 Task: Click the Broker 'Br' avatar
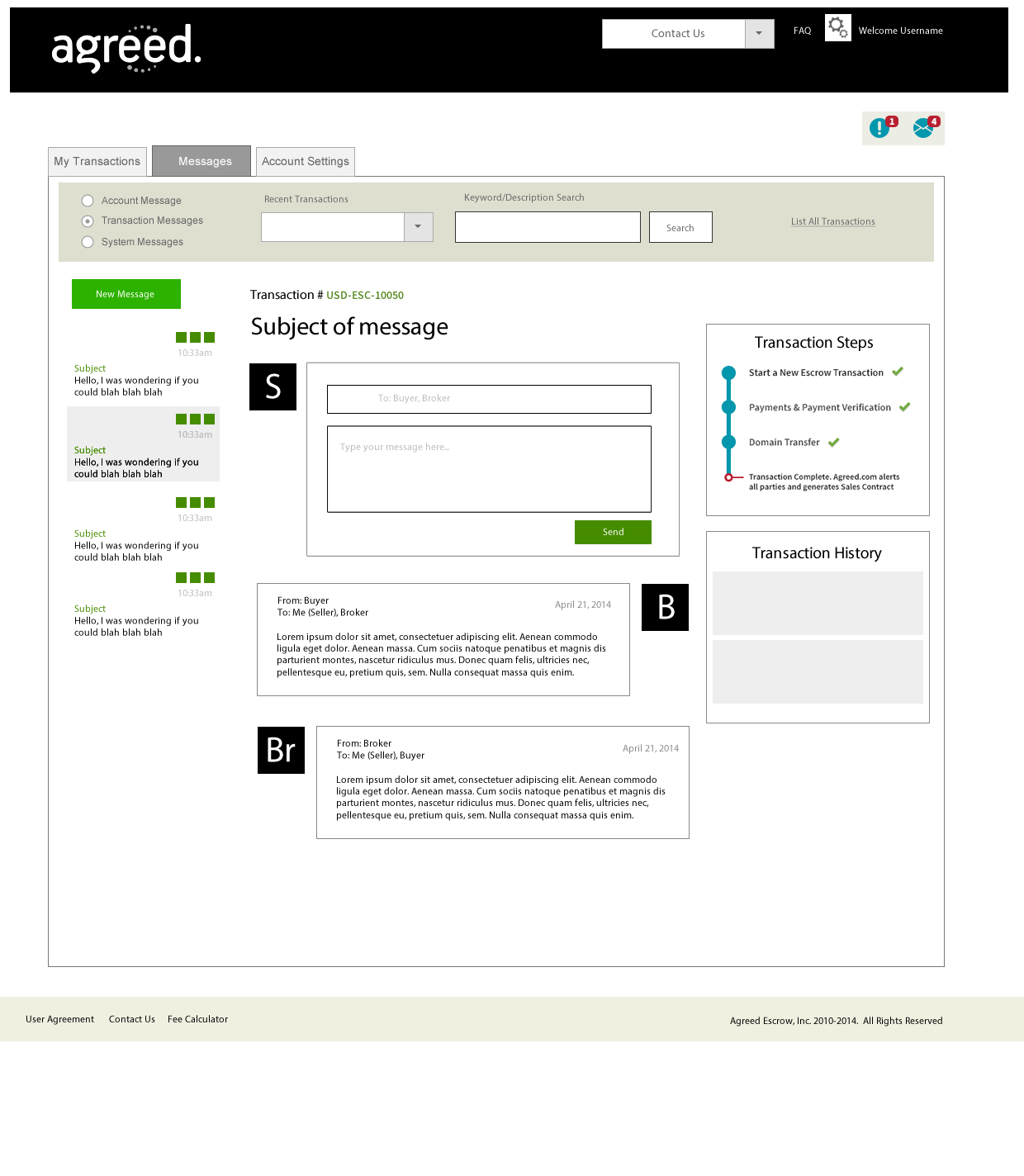pos(281,750)
